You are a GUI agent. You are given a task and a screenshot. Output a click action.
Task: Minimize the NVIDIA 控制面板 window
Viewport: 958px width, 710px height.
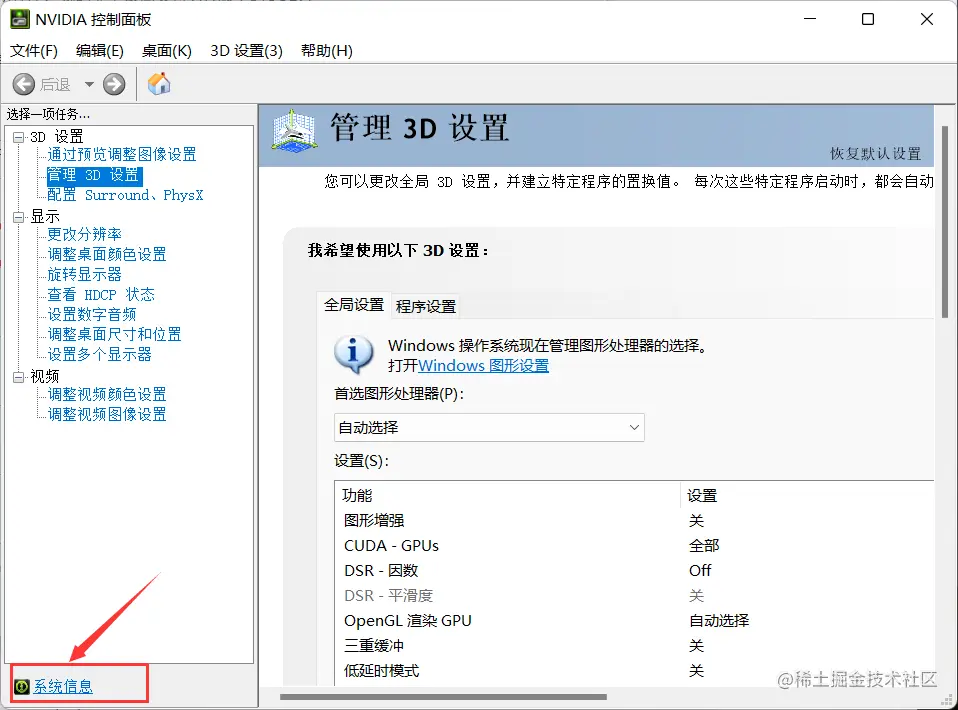pyautogui.click(x=810, y=20)
